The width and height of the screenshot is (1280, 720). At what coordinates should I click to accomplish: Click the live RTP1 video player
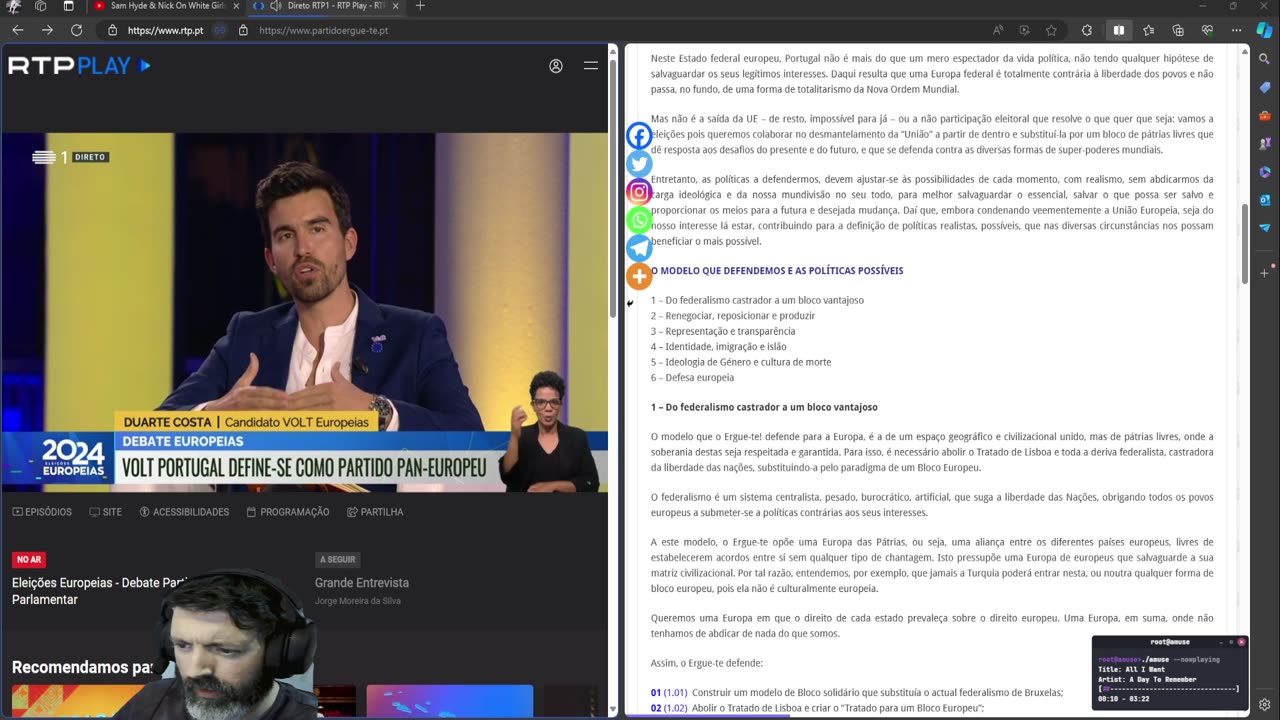pyautogui.click(x=304, y=312)
